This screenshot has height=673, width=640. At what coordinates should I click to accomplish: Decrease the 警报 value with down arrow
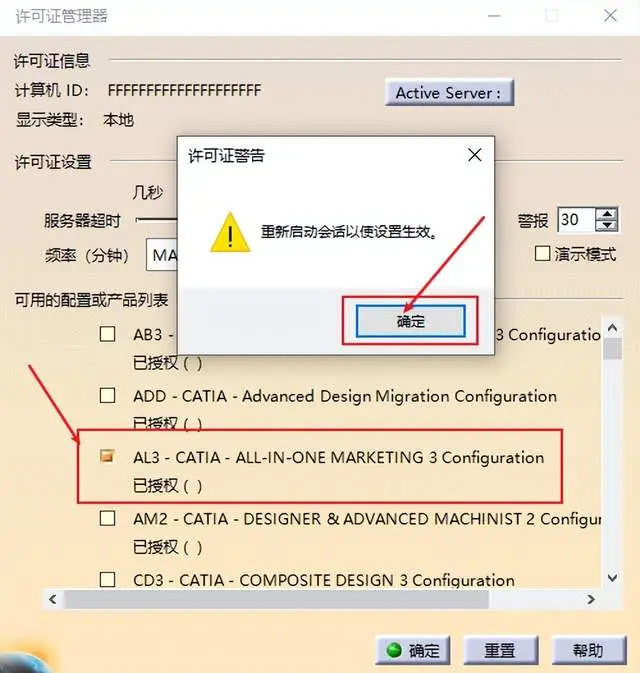click(607, 225)
